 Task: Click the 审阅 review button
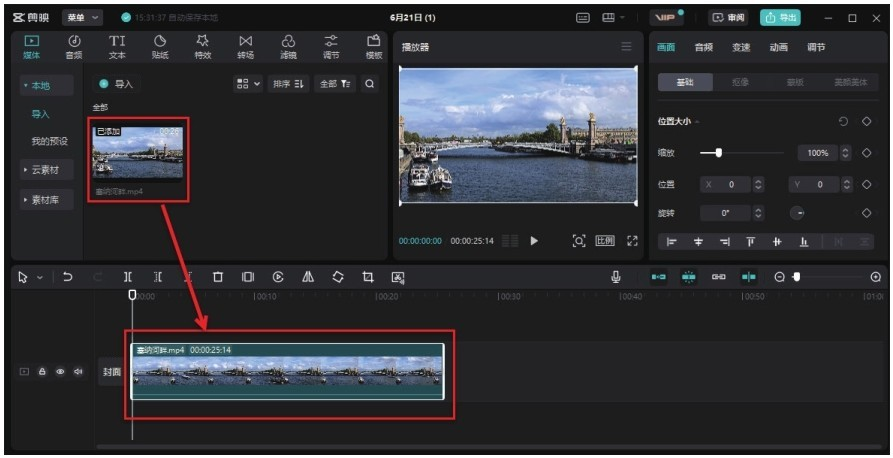728,18
